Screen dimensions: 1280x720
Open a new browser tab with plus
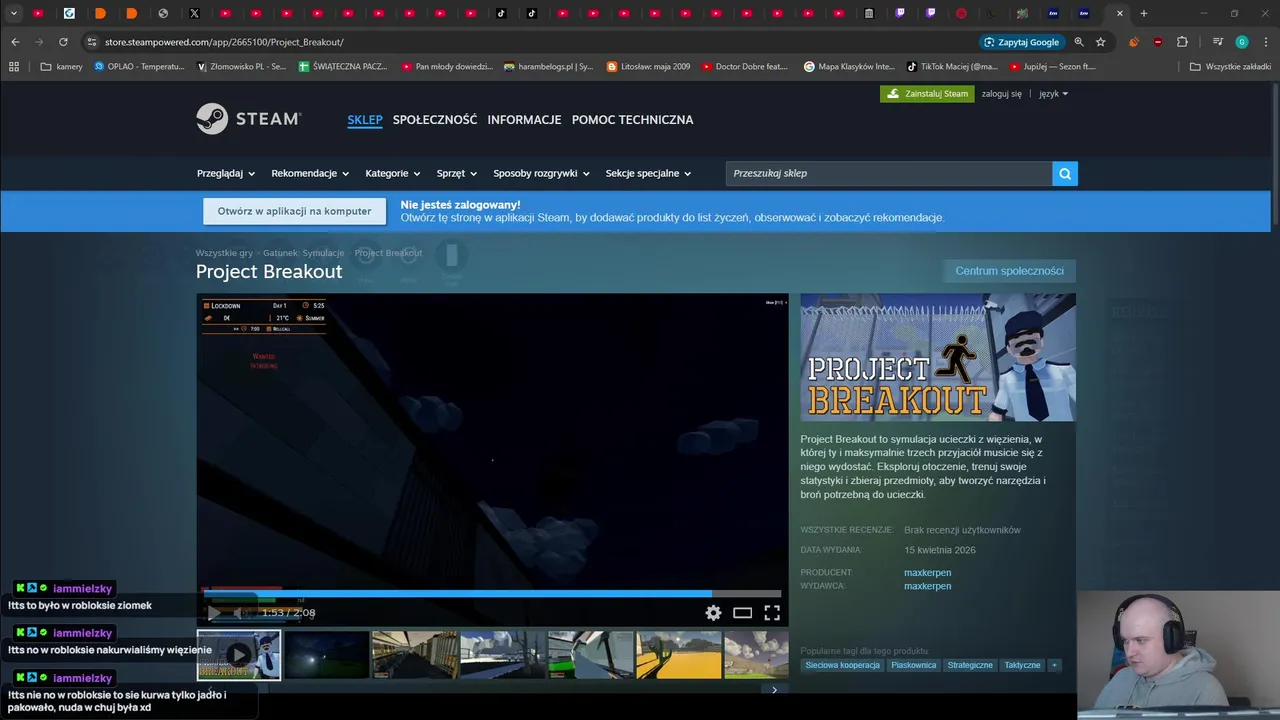point(1144,13)
